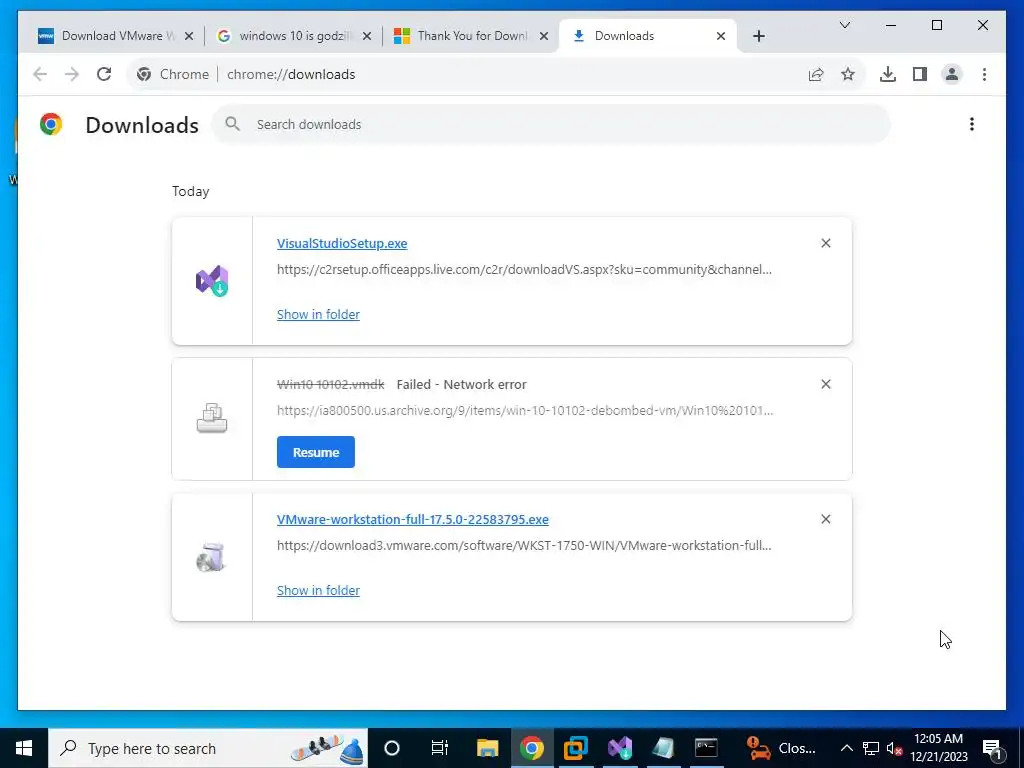Focus the Search downloads field
1024x768 pixels.
551,124
